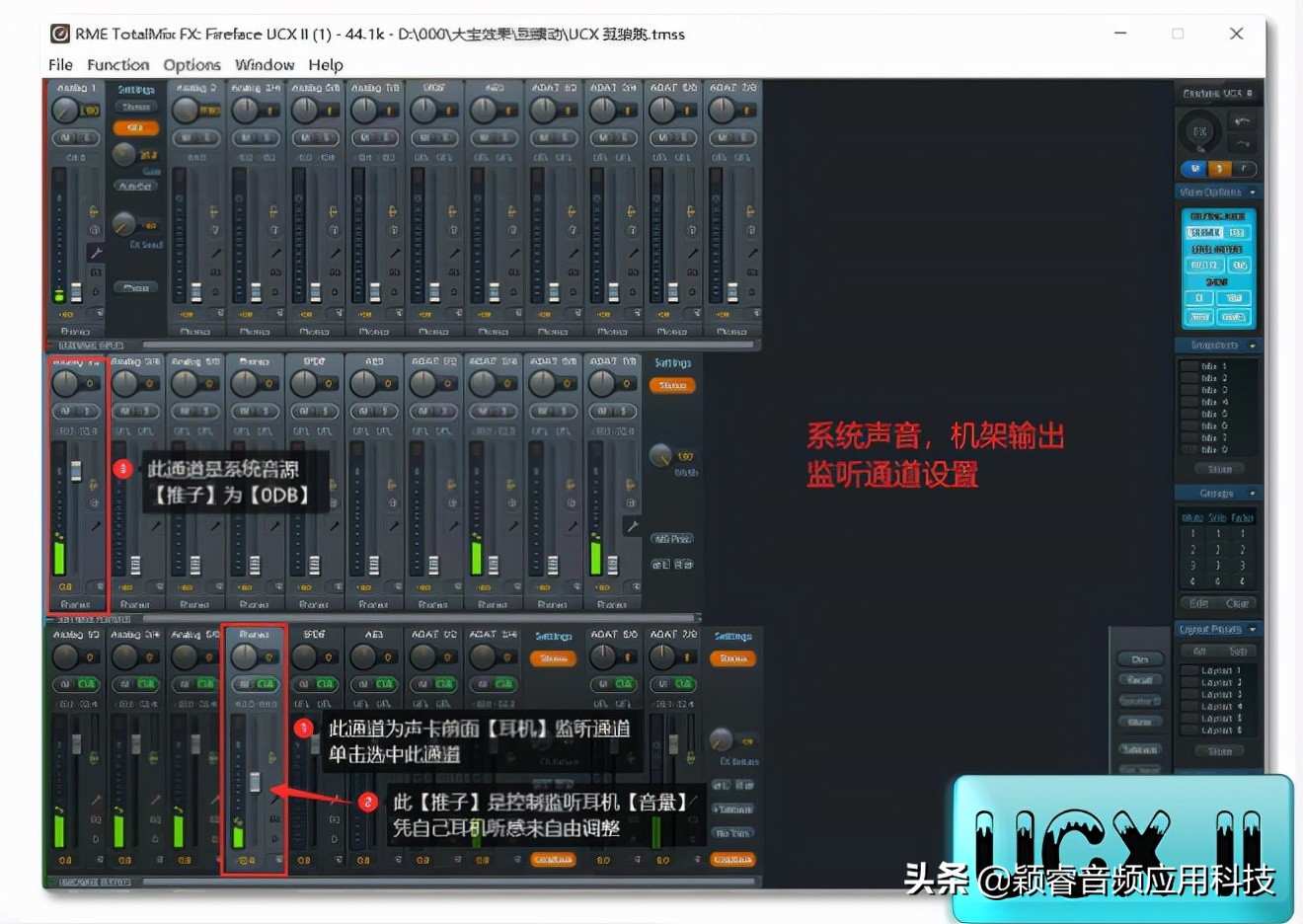Mute the Analog 1 input channel

(x=67, y=138)
